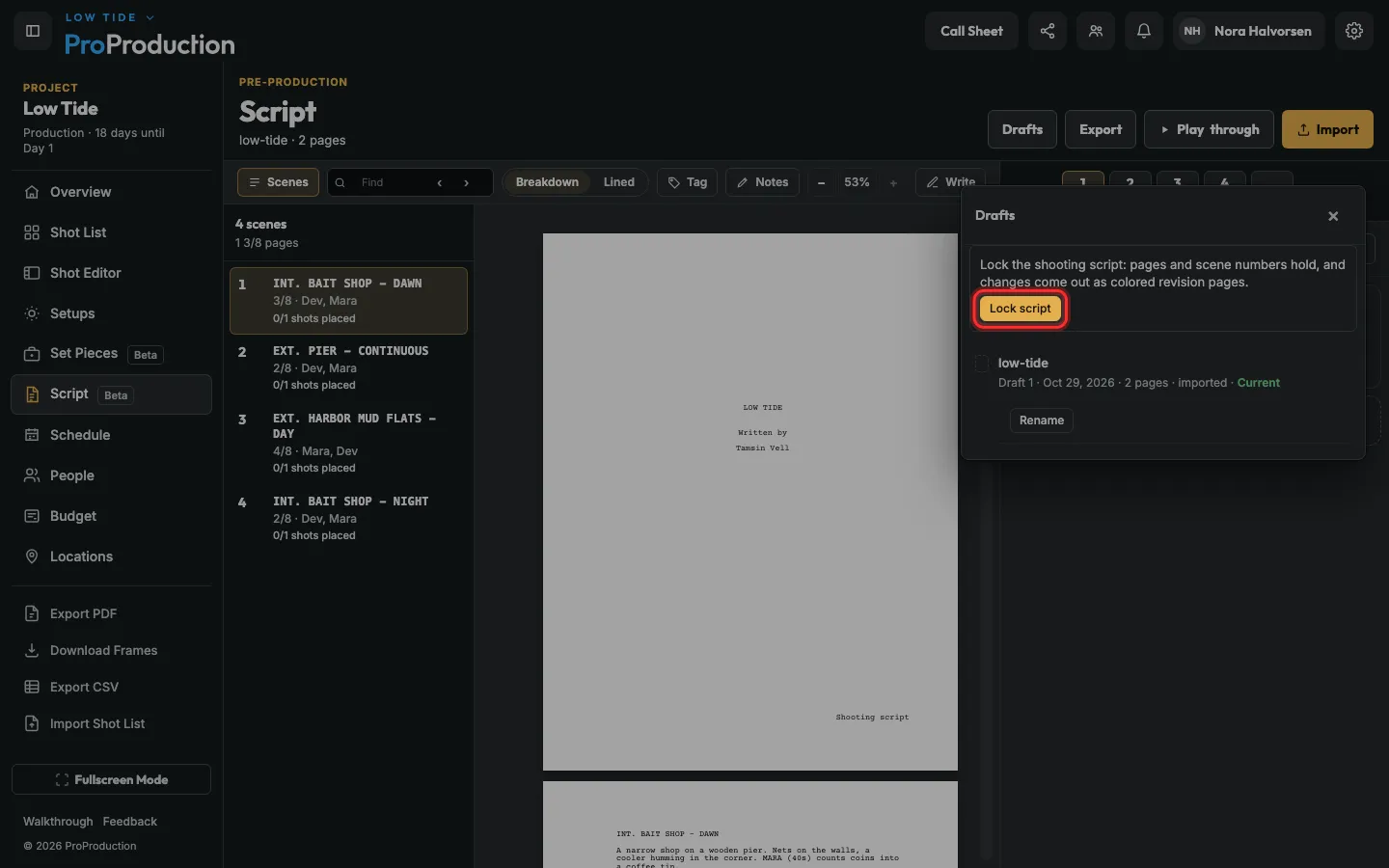The height and width of the screenshot is (868, 1389).
Task: Start Play through
Action: point(1209,129)
